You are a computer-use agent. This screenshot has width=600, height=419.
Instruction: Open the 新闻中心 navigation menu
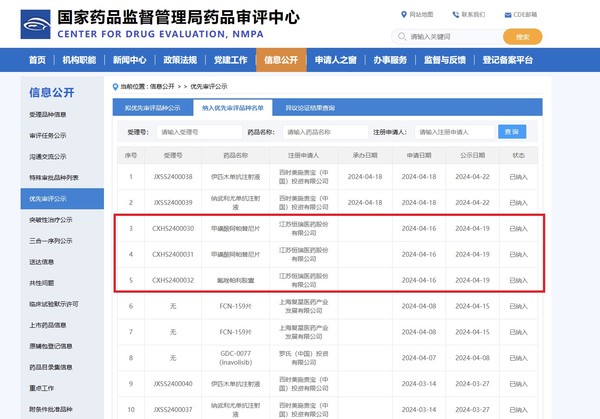point(130,60)
